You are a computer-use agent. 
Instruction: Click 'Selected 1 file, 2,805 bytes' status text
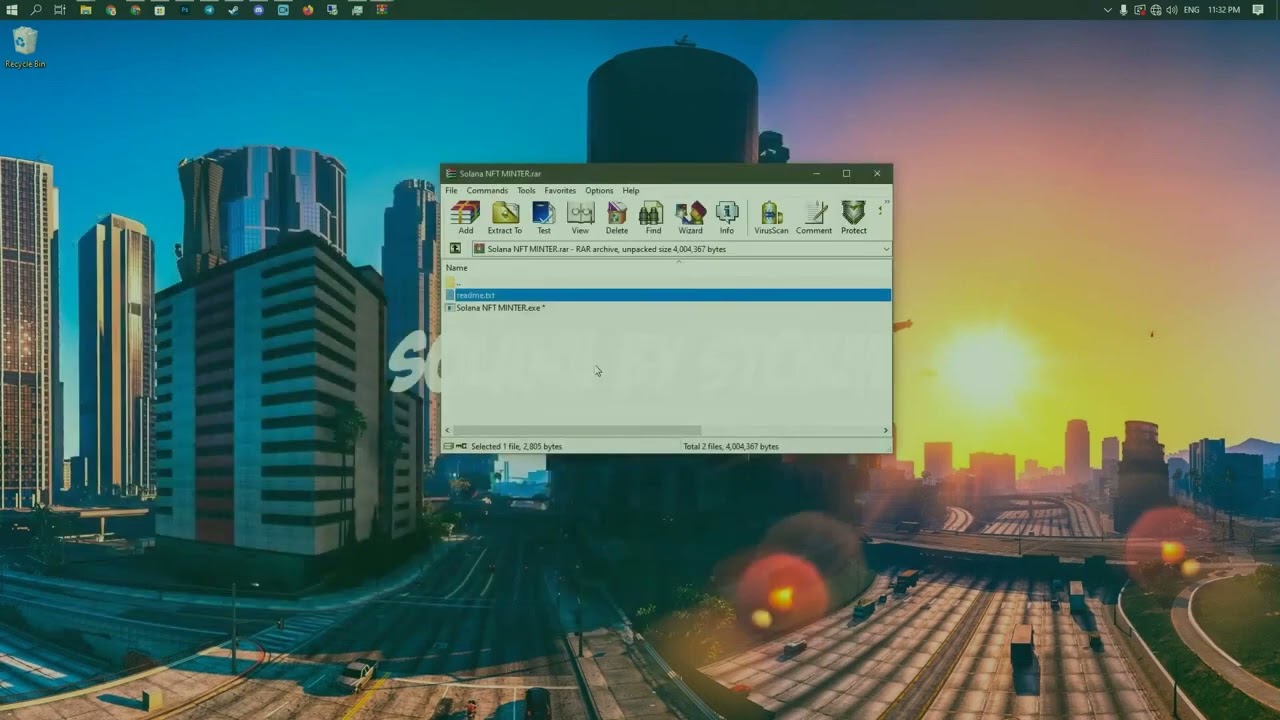pyautogui.click(x=516, y=446)
